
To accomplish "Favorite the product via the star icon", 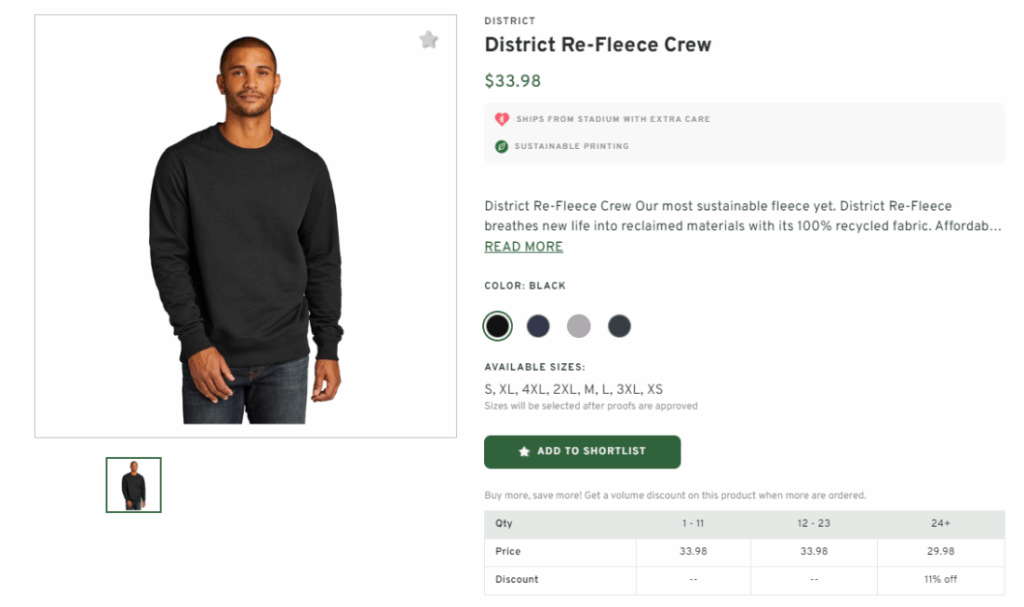I will (x=429, y=40).
